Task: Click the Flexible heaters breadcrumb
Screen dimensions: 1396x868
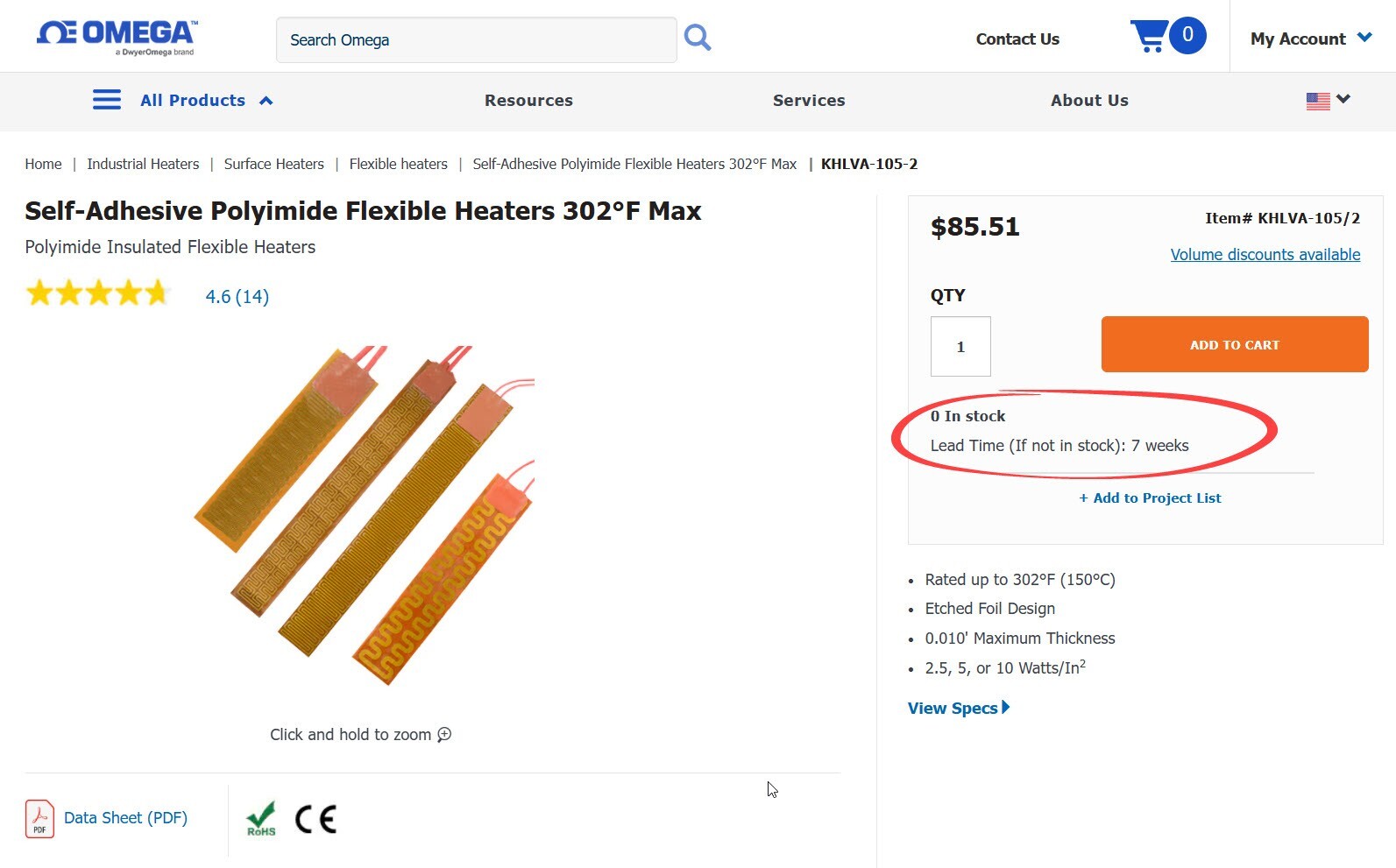Action: 398,164
